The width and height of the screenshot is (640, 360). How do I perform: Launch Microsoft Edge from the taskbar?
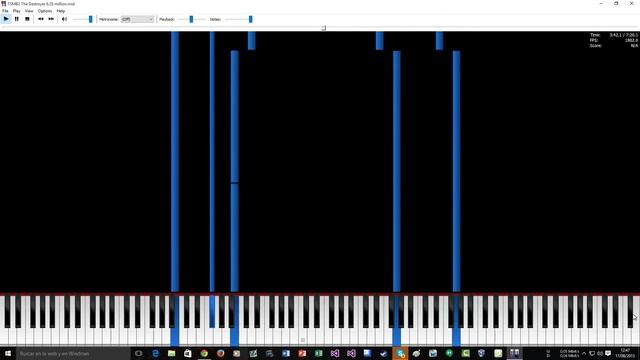coord(155,353)
